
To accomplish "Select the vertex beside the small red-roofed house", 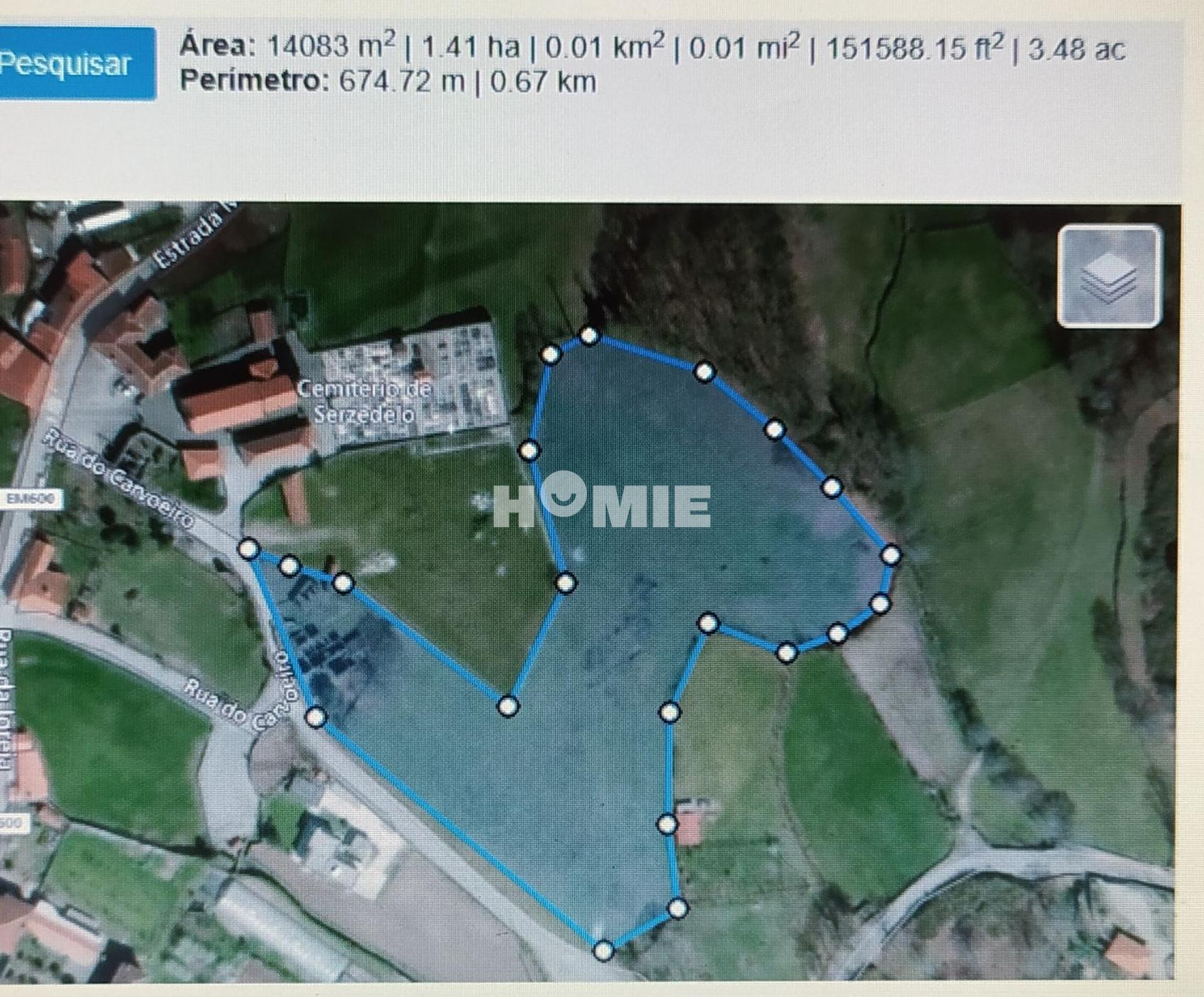I will [667, 824].
